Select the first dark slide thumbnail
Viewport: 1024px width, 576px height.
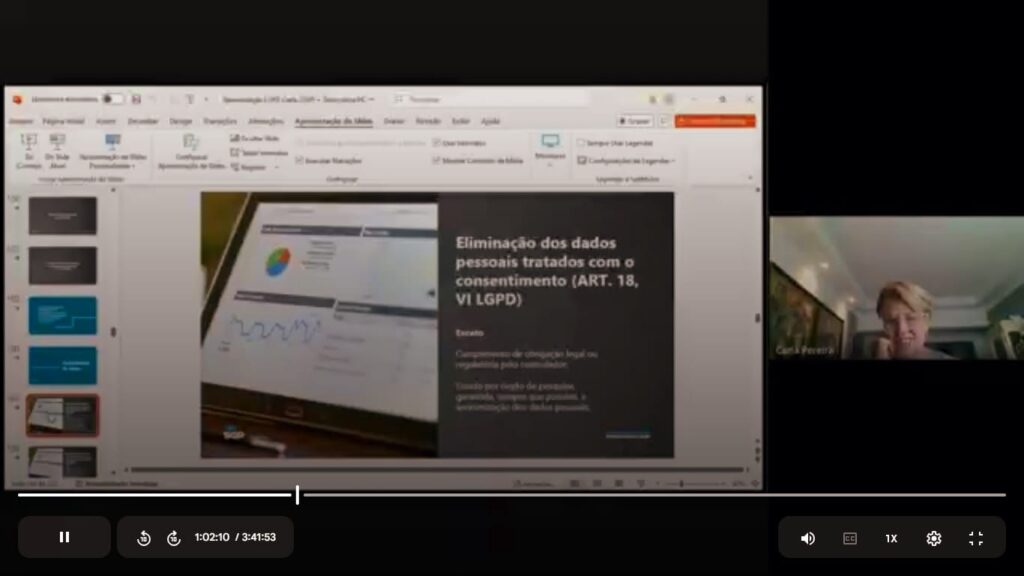point(63,216)
